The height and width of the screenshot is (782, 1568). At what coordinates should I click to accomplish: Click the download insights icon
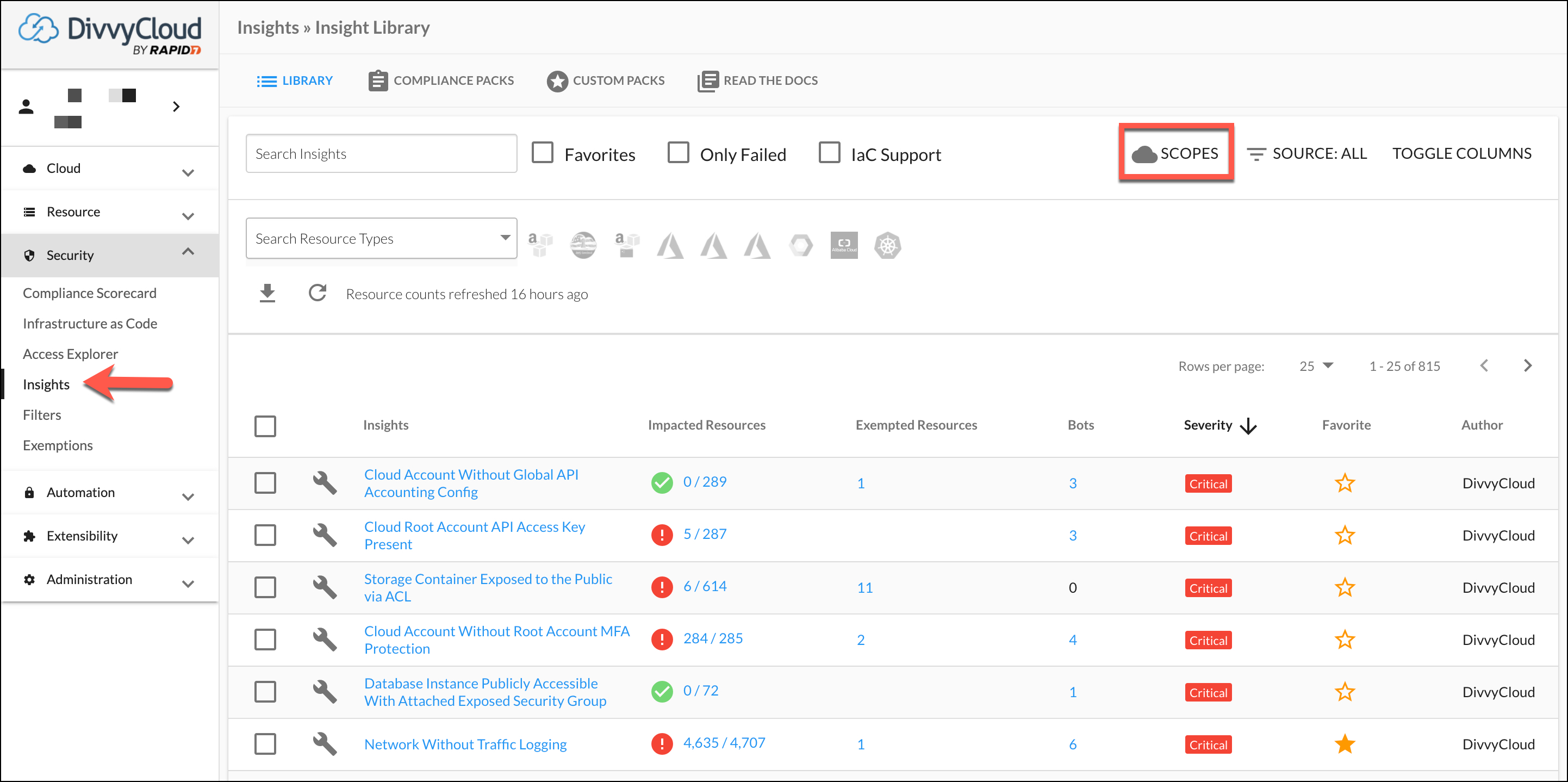[267, 293]
